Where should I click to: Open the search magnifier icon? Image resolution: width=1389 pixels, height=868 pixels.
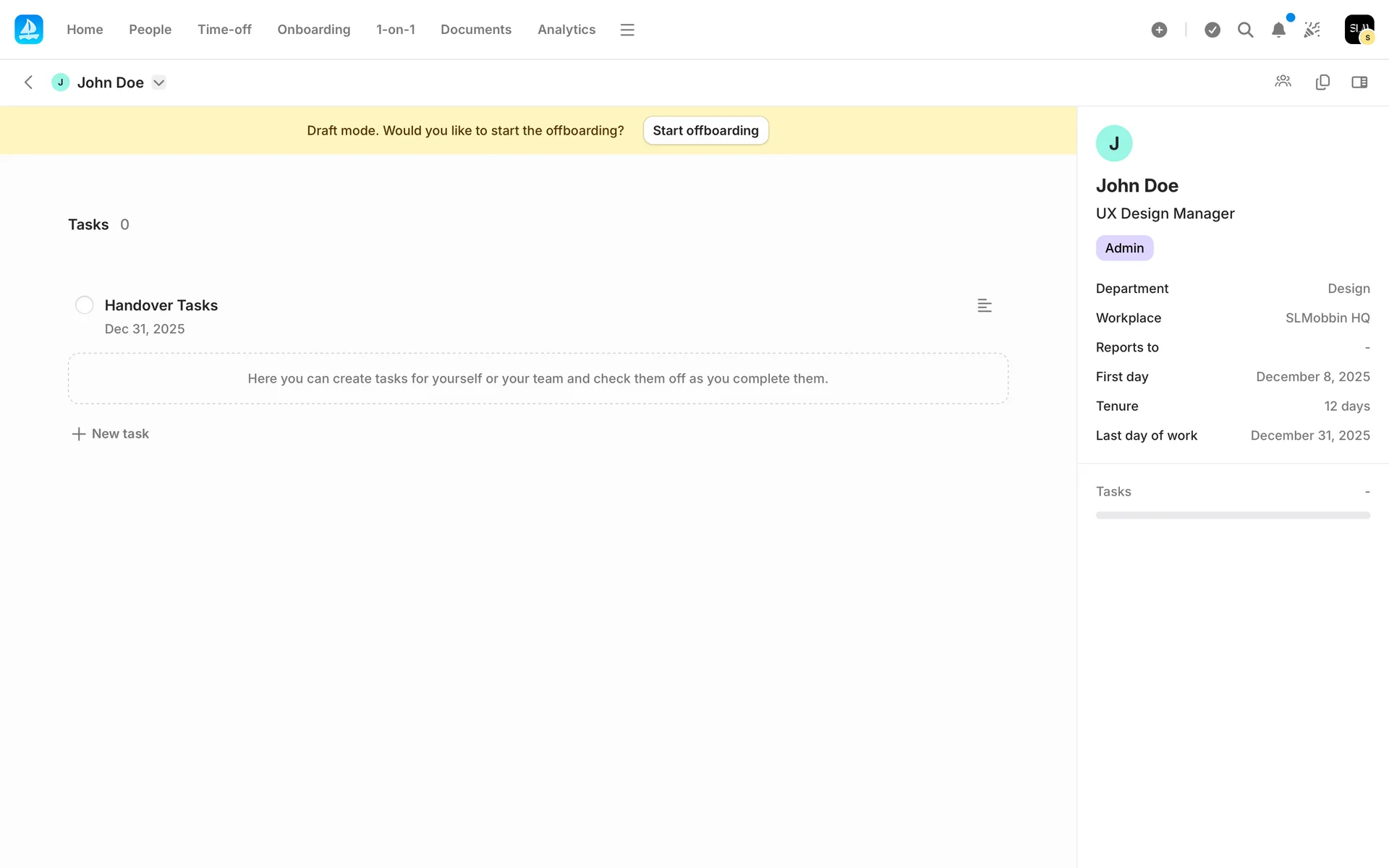[1245, 30]
